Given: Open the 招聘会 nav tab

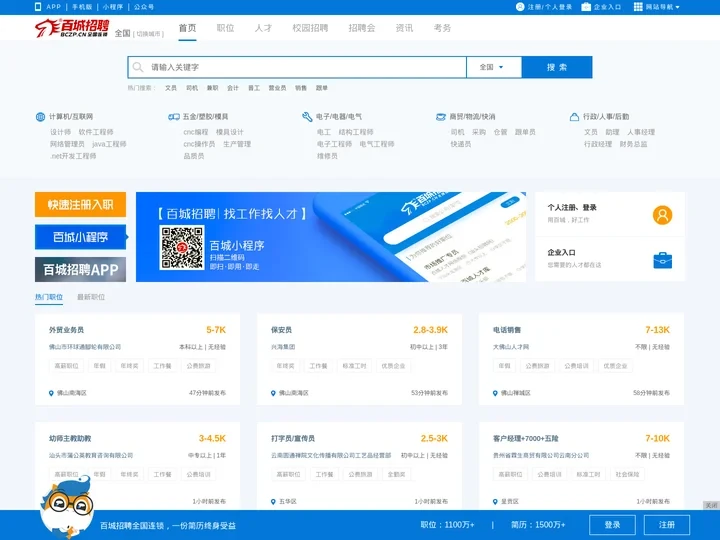Looking at the screenshot, I should click(x=362, y=28).
